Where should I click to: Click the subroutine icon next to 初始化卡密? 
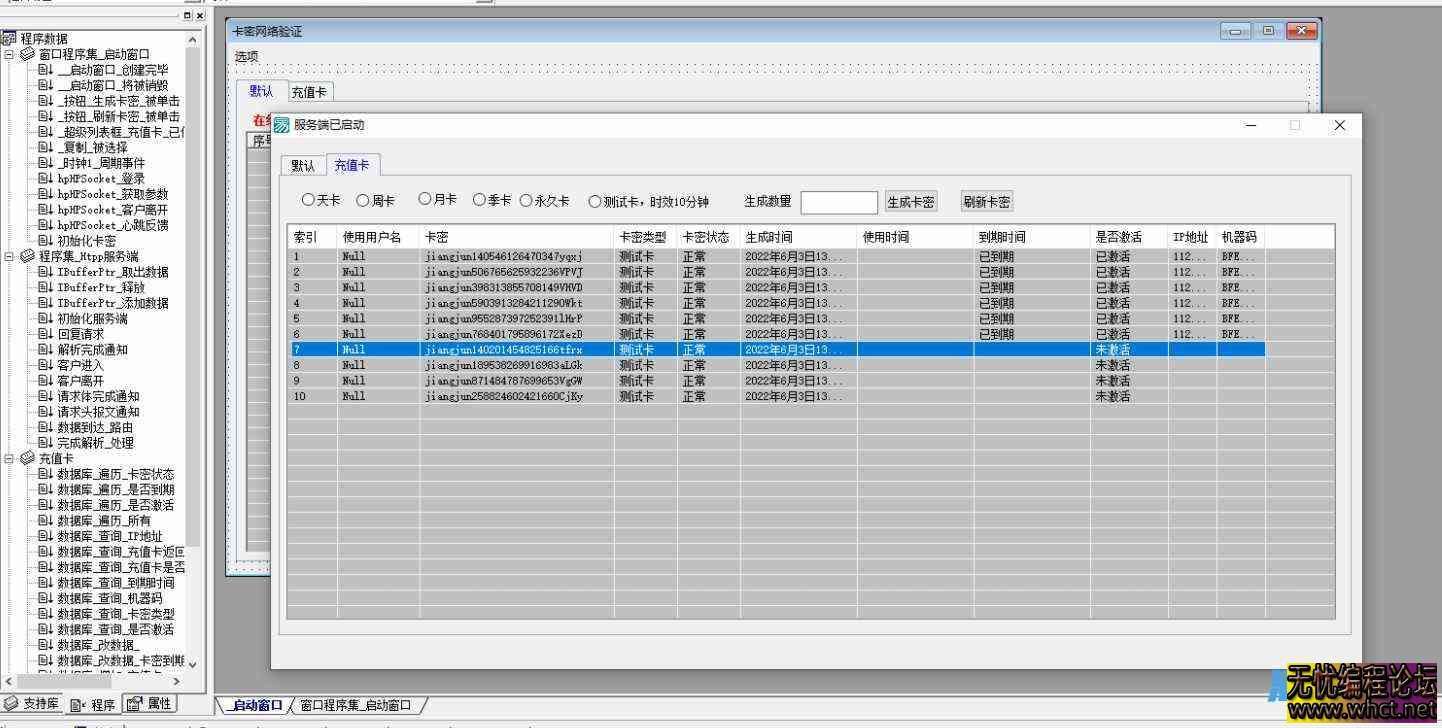(44, 239)
